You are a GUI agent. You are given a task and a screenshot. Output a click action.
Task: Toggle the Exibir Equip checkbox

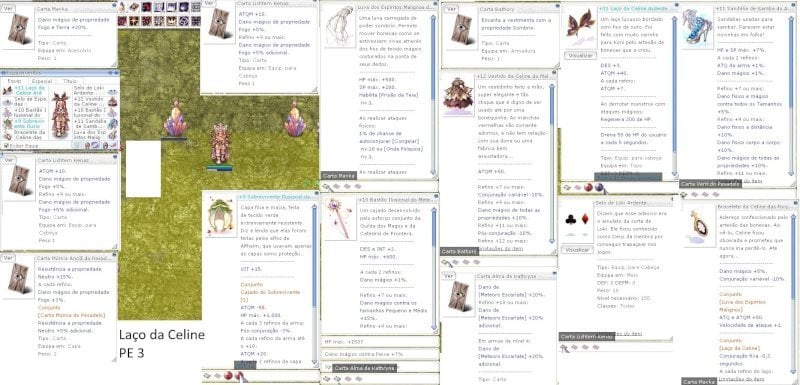tap(6, 146)
